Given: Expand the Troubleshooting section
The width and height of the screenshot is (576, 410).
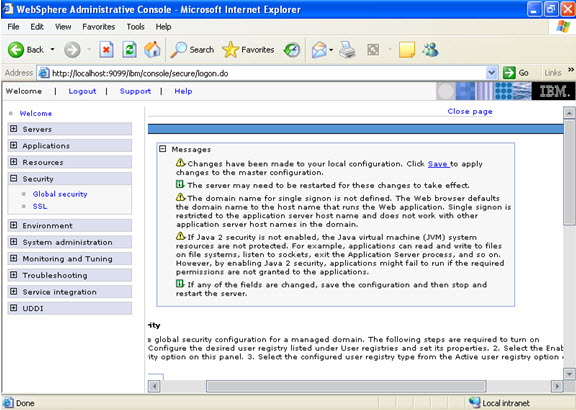Looking at the screenshot, I should click(x=14, y=274).
